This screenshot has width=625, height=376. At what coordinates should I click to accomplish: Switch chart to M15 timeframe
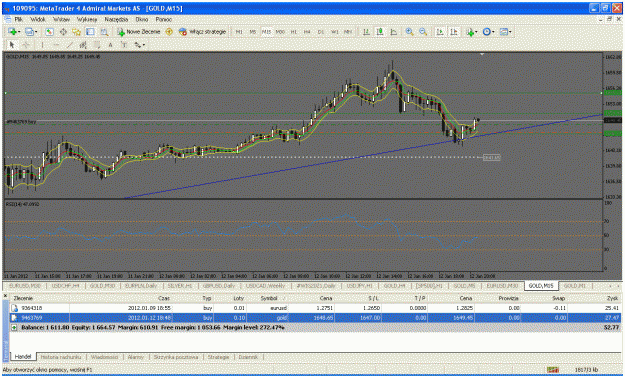(x=266, y=32)
